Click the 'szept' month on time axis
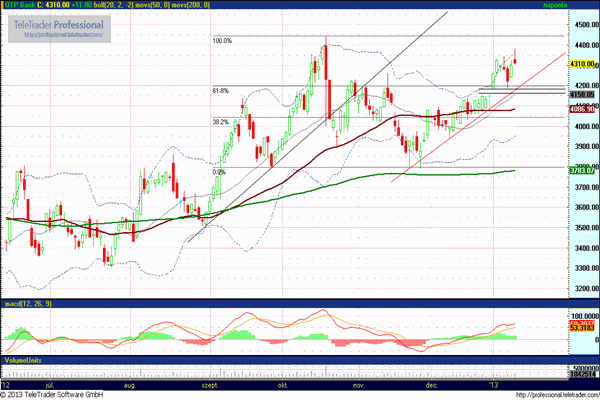This screenshot has width=600, height=400. coord(208,383)
